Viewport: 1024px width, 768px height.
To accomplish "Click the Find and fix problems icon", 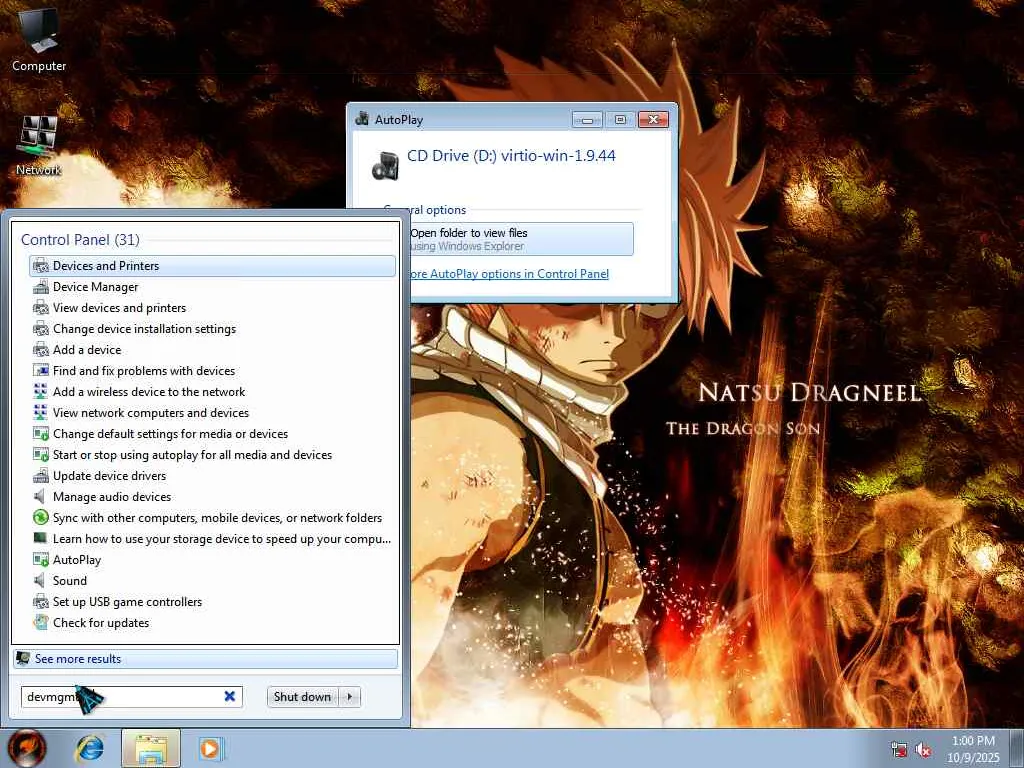I will click(x=40, y=370).
